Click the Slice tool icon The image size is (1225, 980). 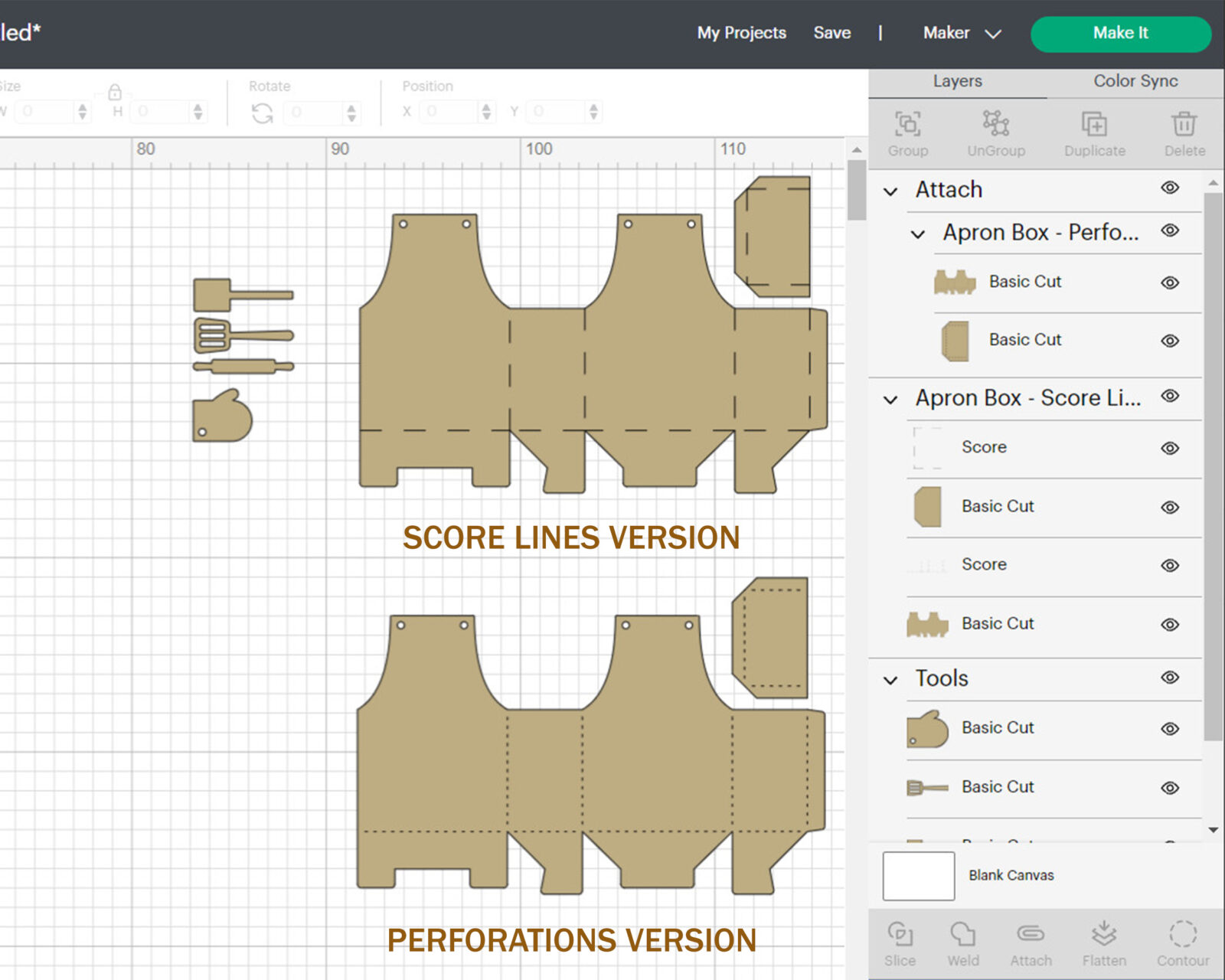[900, 934]
